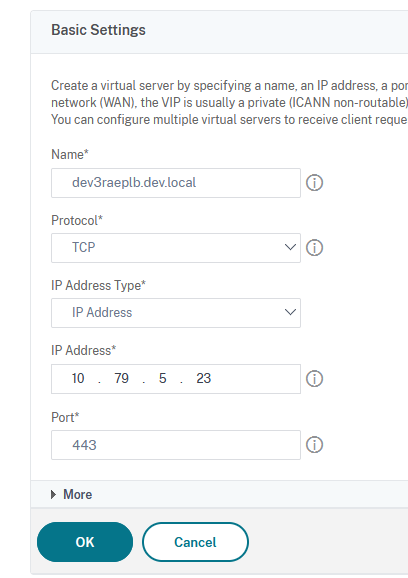Confirm settings with the OK button
Viewport: 408px width, 578px height.
[85, 542]
